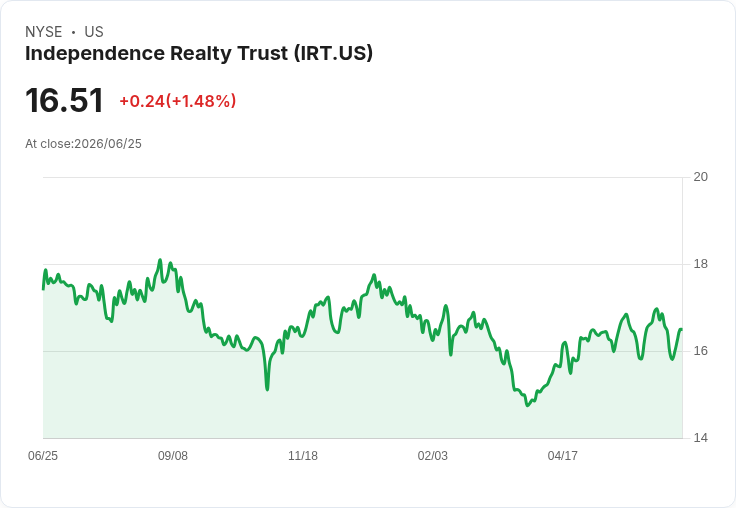Click the 18 y-axis price label
The width and height of the screenshot is (736, 508).
click(x=701, y=264)
